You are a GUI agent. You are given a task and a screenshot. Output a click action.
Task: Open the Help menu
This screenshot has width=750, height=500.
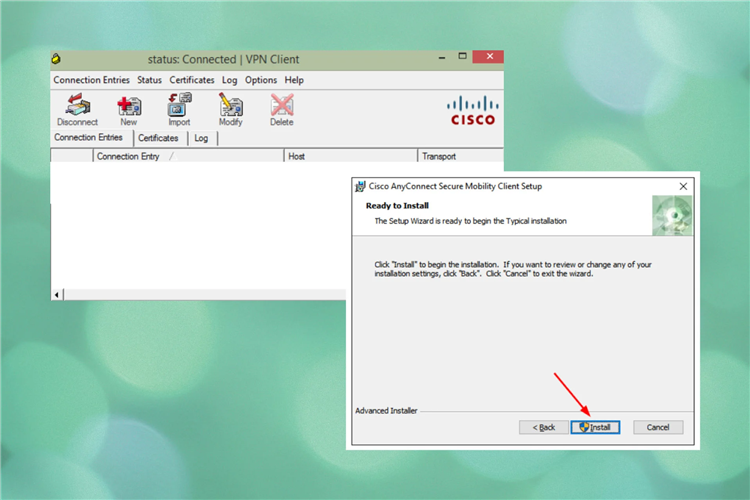point(294,80)
